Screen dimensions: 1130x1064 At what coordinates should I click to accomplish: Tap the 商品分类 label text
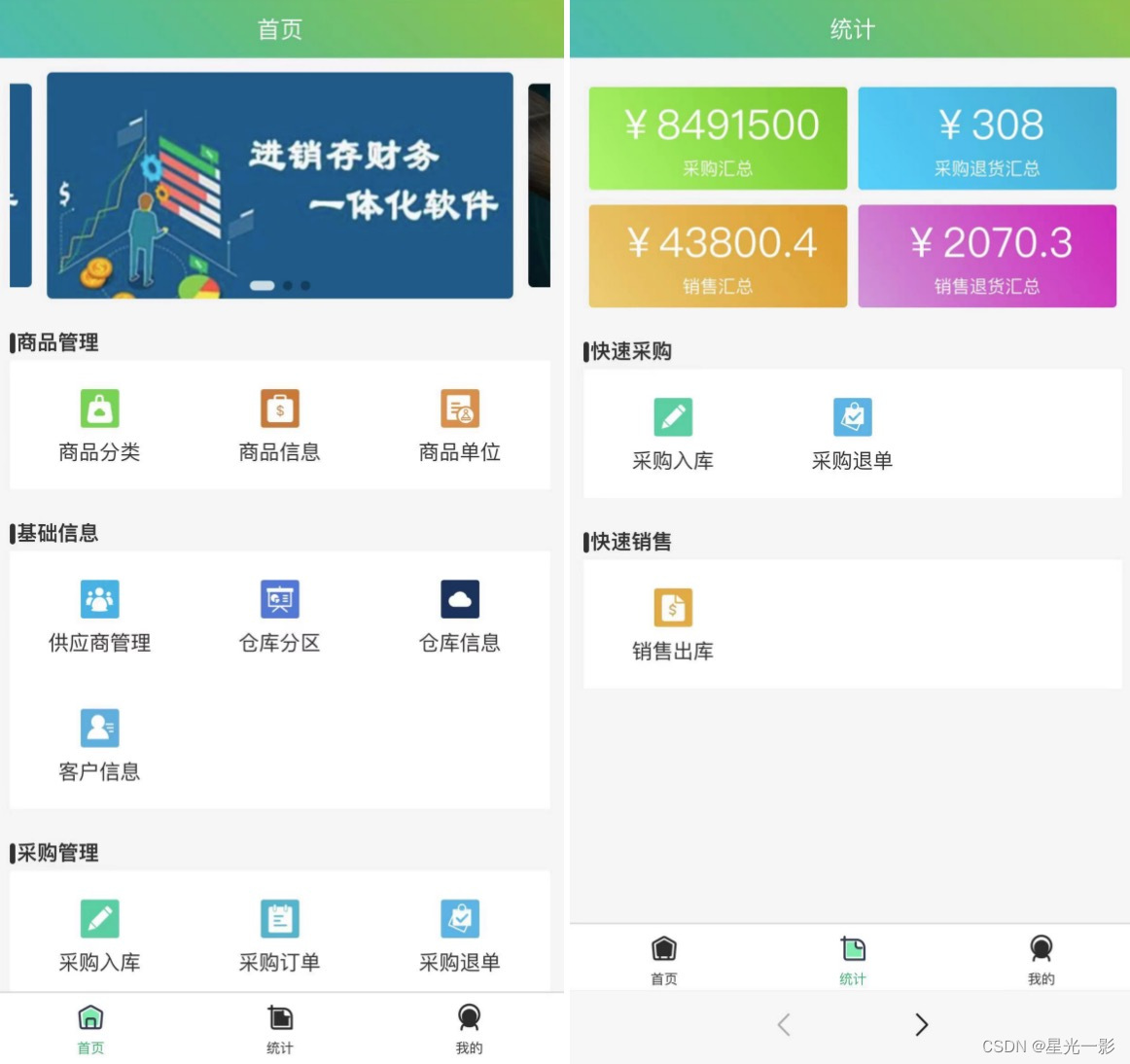click(x=99, y=452)
